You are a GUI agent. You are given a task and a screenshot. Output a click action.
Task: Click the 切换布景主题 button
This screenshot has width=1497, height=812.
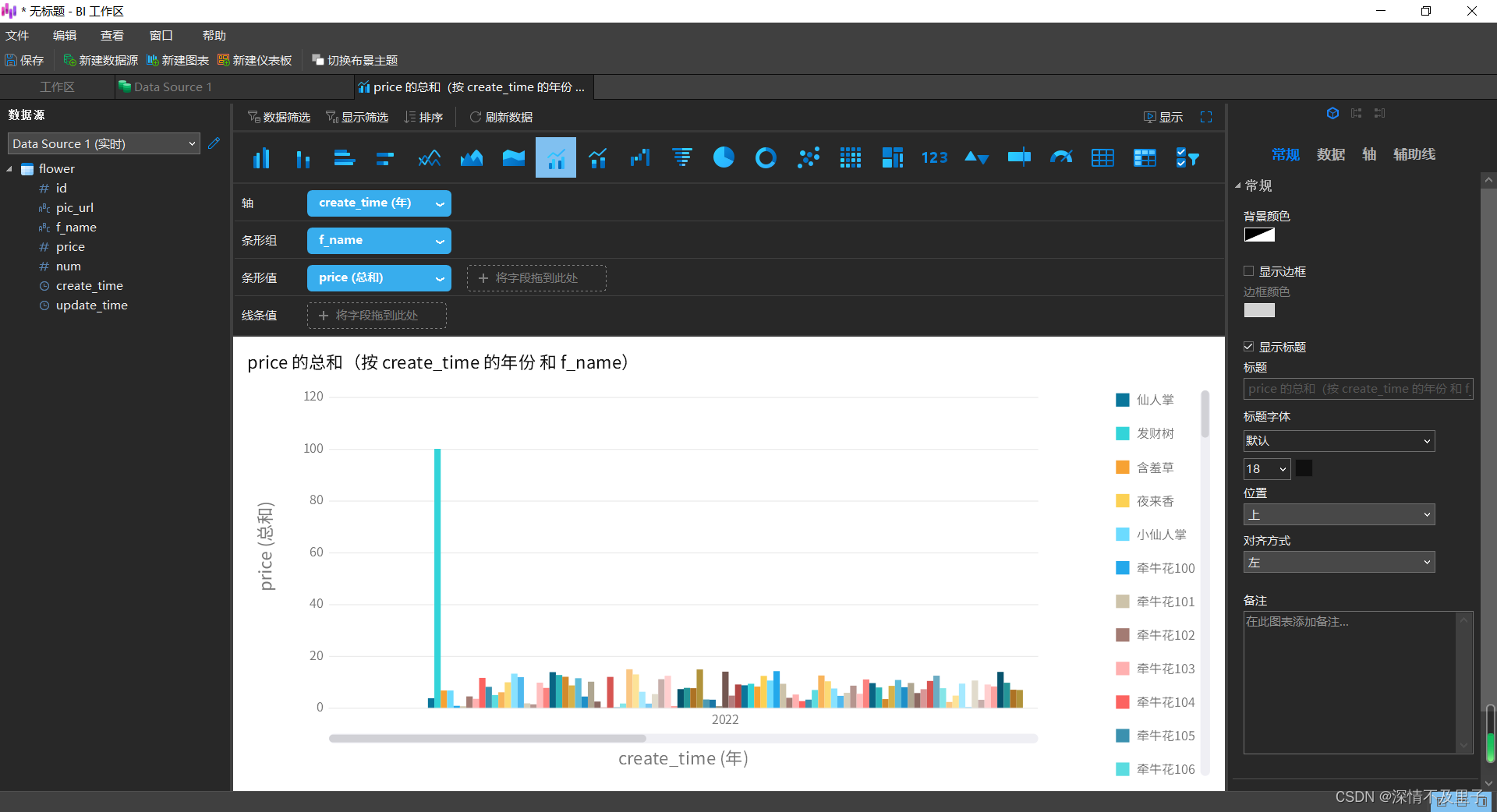click(x=355, y=60)
